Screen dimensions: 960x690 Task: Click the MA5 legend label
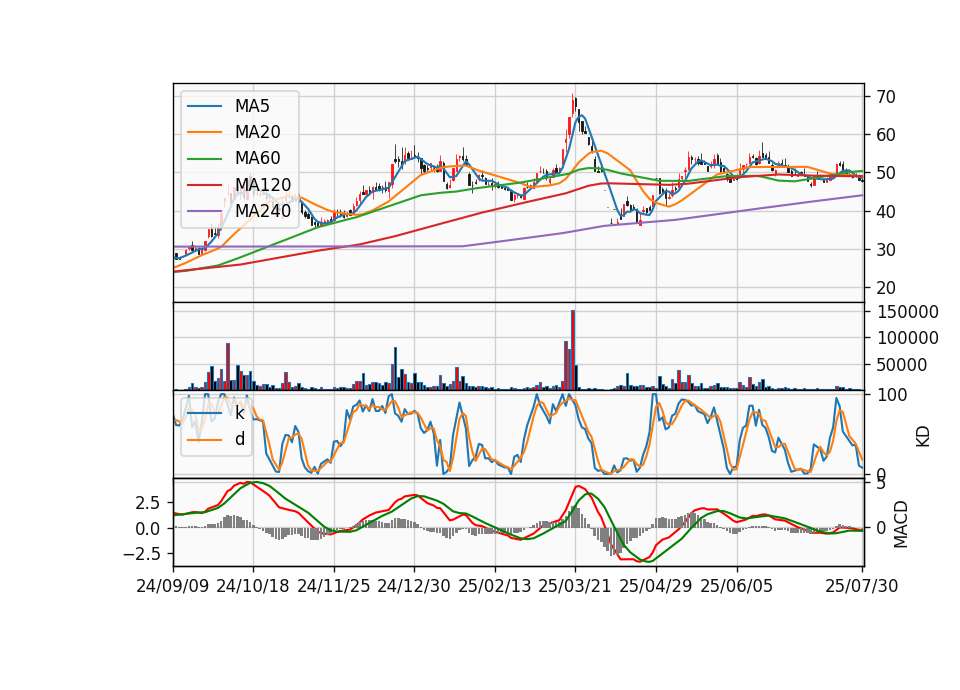click(x=252, y=106)
